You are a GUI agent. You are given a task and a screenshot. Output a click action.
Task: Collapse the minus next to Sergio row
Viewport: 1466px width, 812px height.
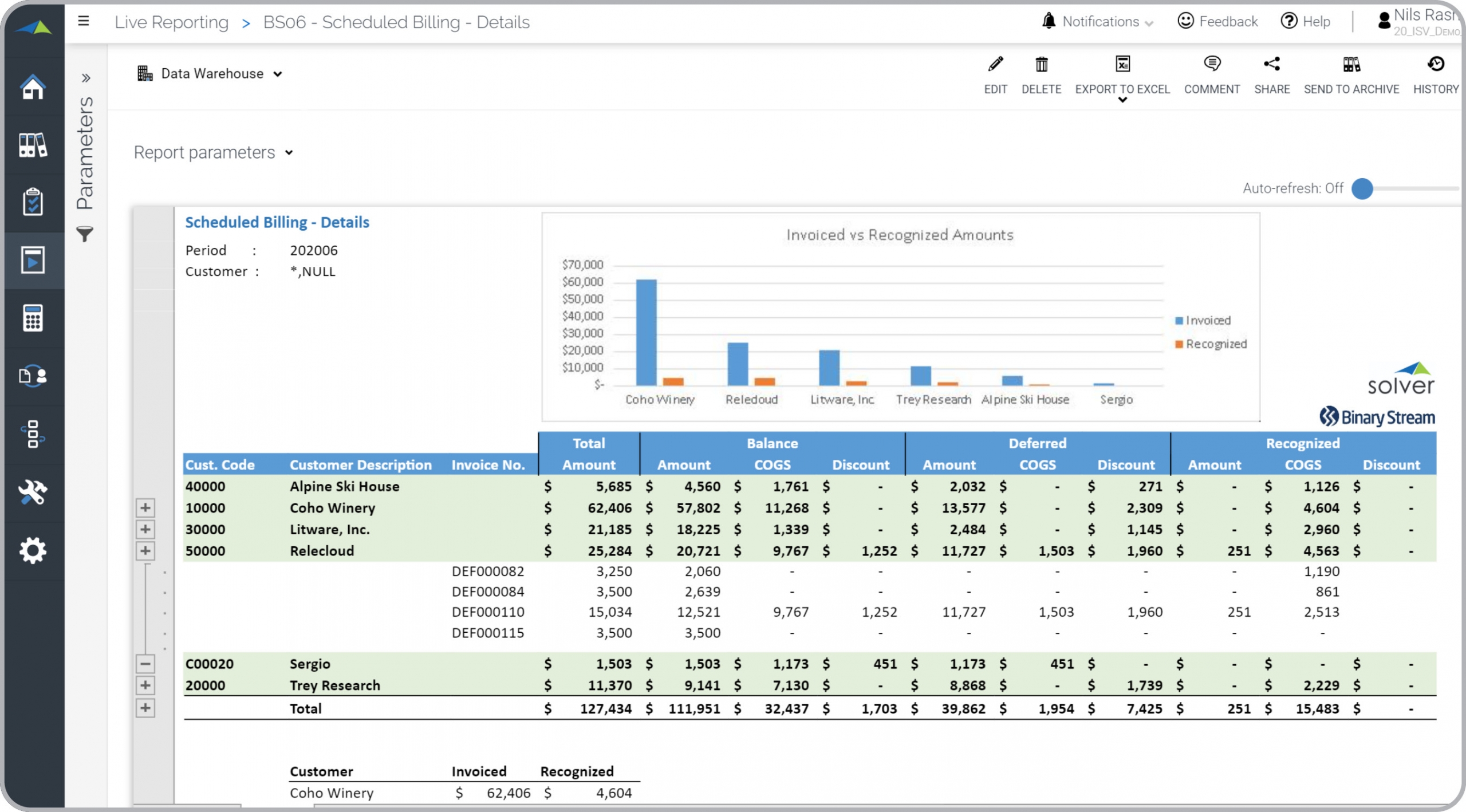point(145,664)
